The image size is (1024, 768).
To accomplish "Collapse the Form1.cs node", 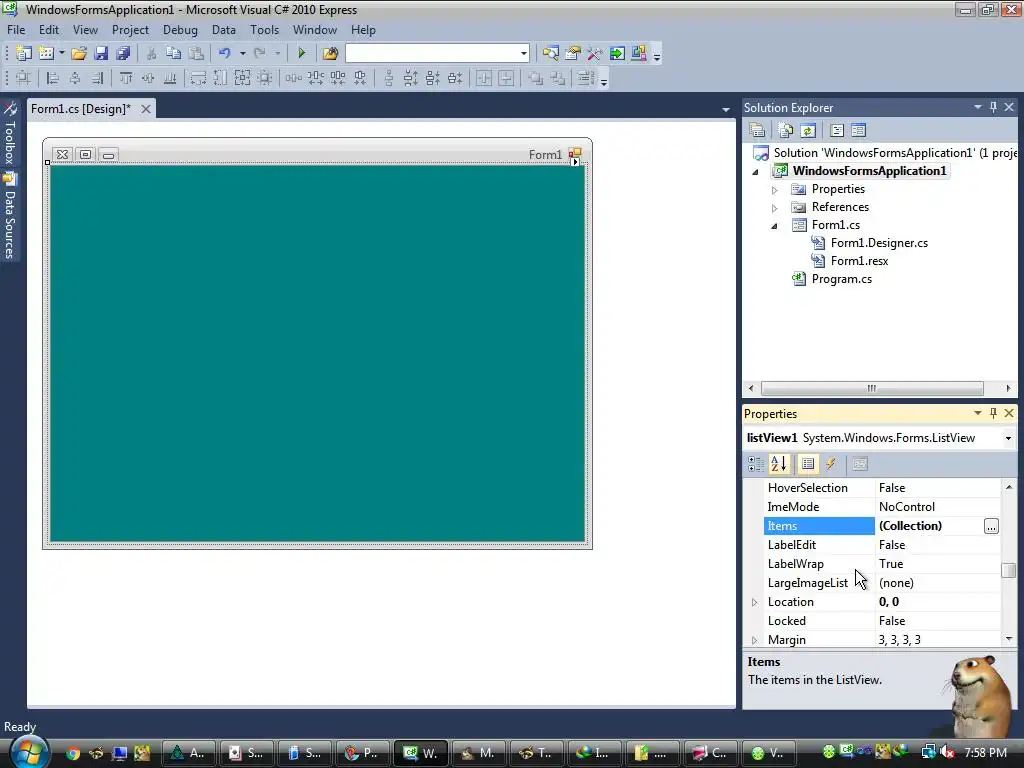I will [x=775, y=226].
